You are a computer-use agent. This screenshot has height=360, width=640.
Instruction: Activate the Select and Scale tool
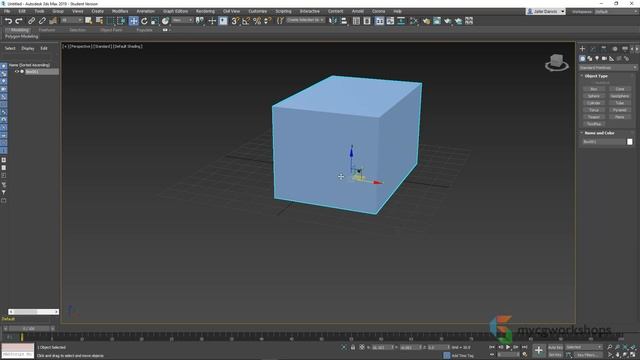click(x=155, y=21)
